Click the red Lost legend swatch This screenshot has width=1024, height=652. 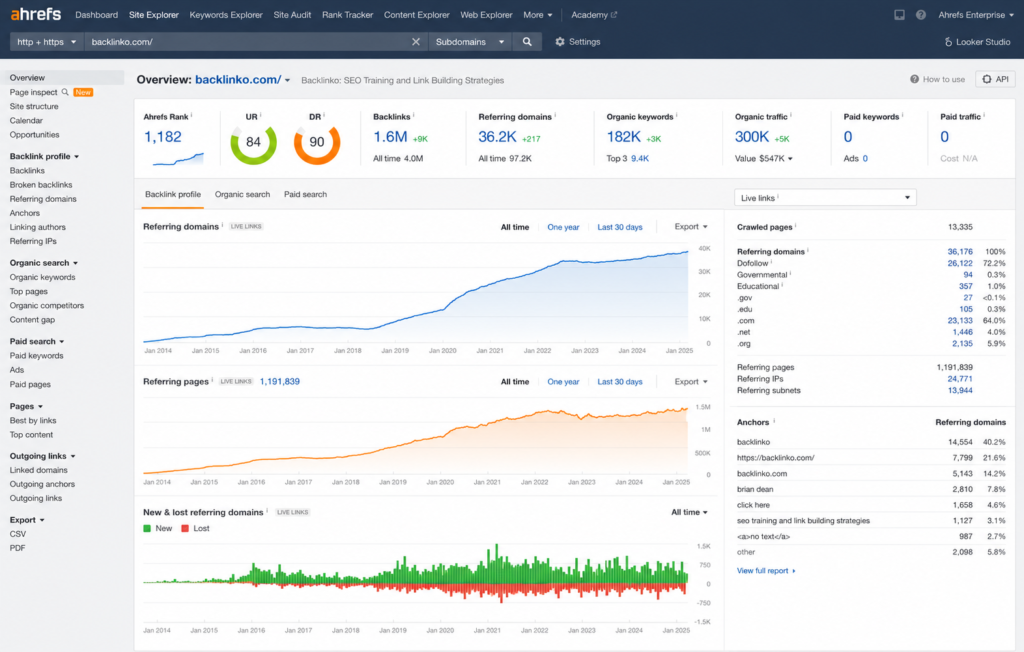[185, 529]
